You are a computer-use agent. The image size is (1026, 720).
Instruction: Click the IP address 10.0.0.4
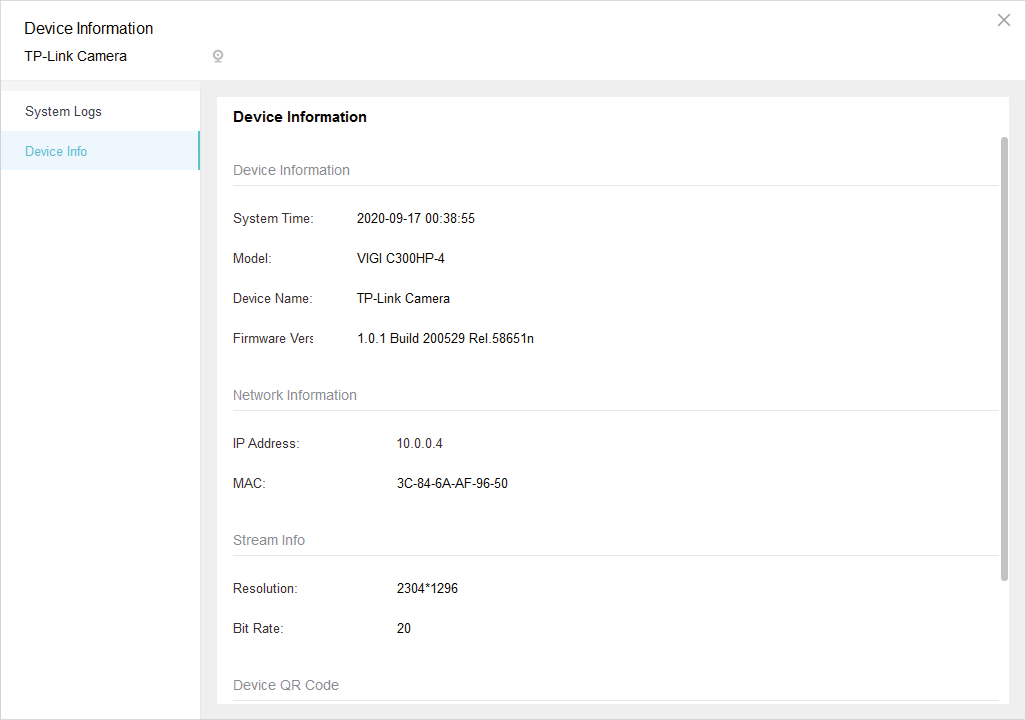coord(419,444)
